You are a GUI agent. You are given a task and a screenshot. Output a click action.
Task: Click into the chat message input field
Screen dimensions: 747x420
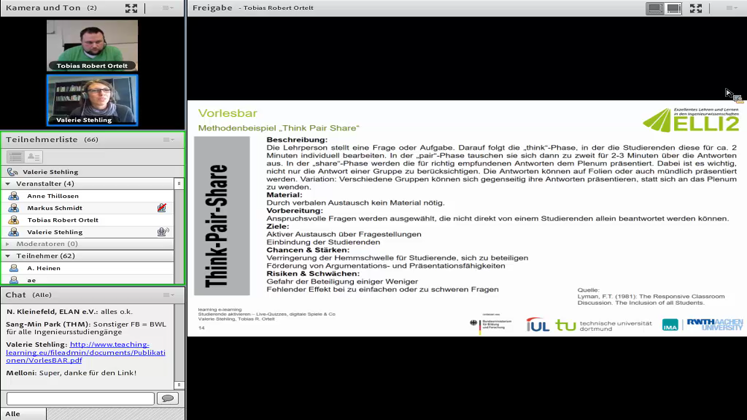[x=80, y=398]
